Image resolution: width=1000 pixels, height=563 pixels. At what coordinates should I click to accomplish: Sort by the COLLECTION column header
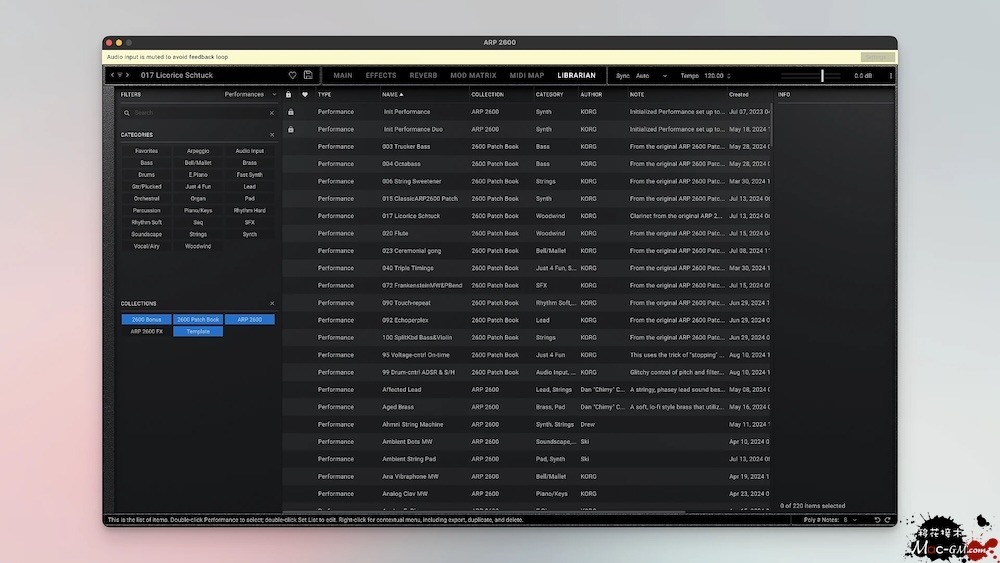487,94
